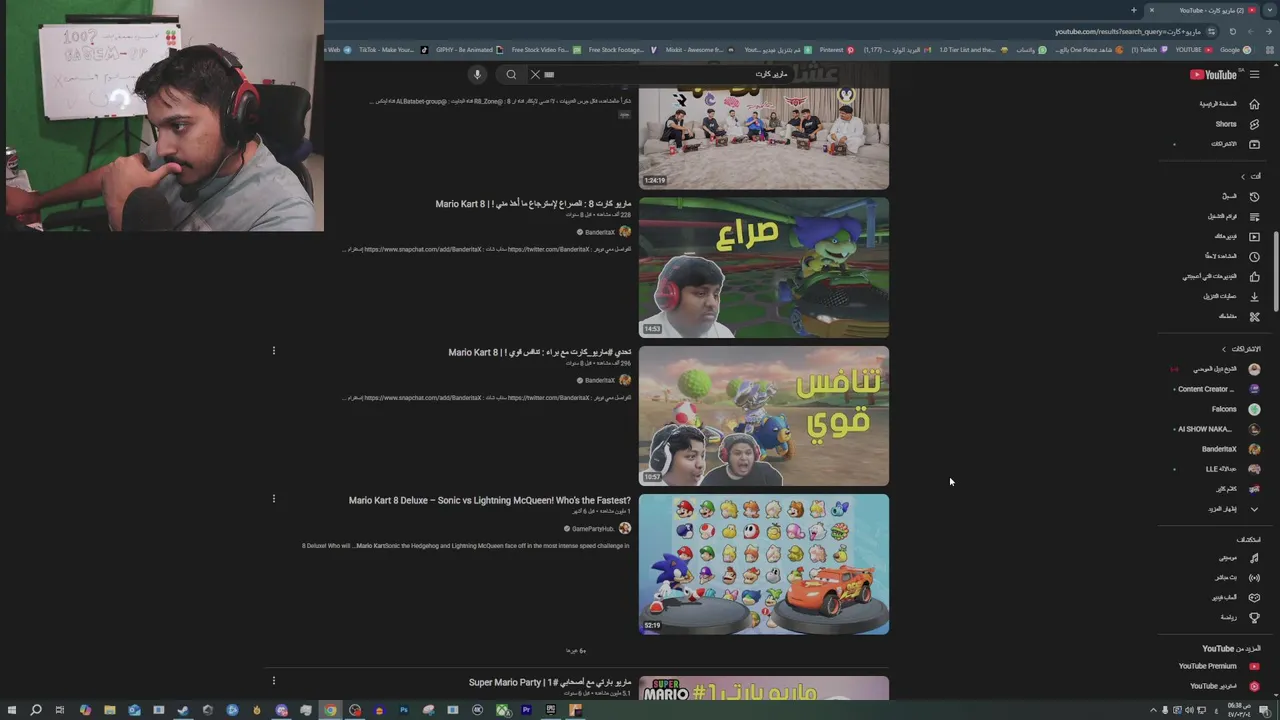Open Photoshop from the Windows taskbar

[x=404, y=710]
